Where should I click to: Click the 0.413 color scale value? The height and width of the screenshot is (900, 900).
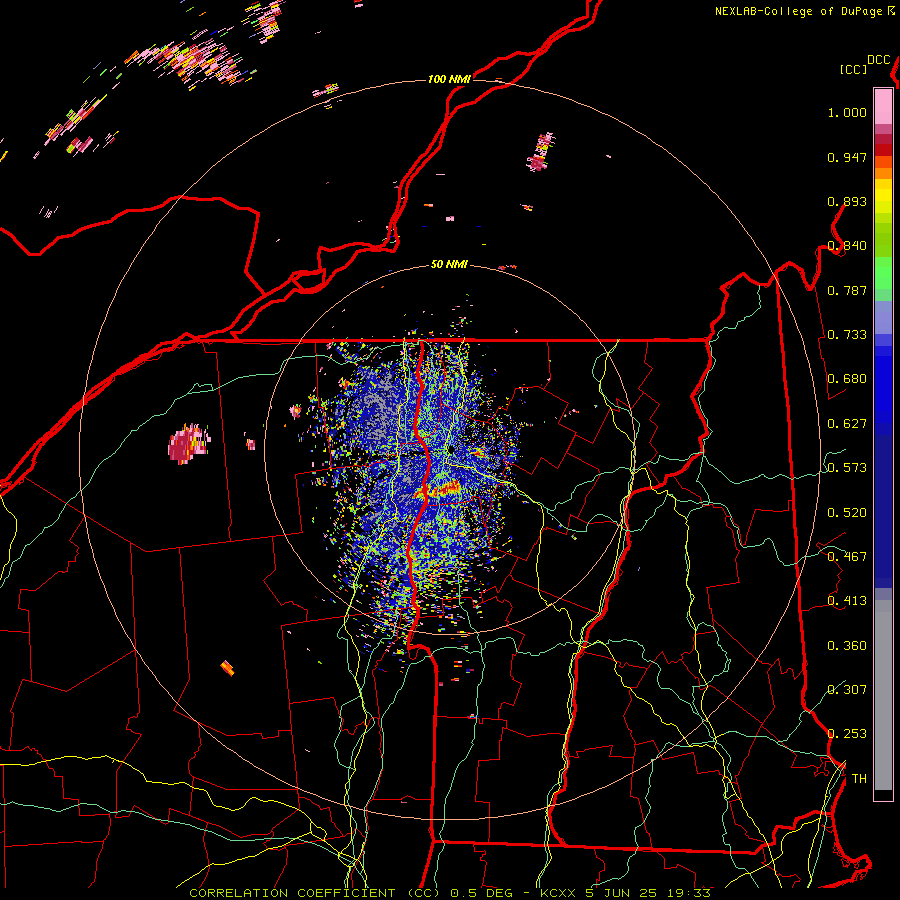tap(847, 601)
